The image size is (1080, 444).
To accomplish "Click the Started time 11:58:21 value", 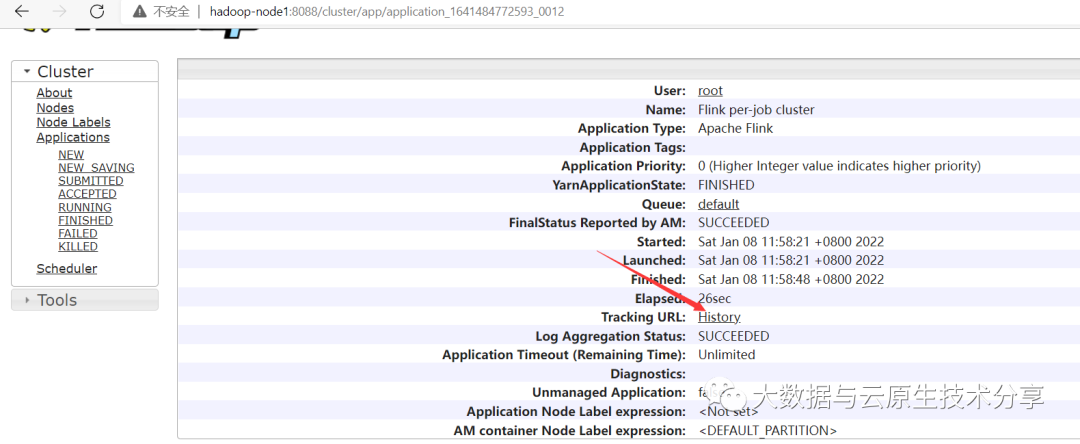I will point(791,242).
